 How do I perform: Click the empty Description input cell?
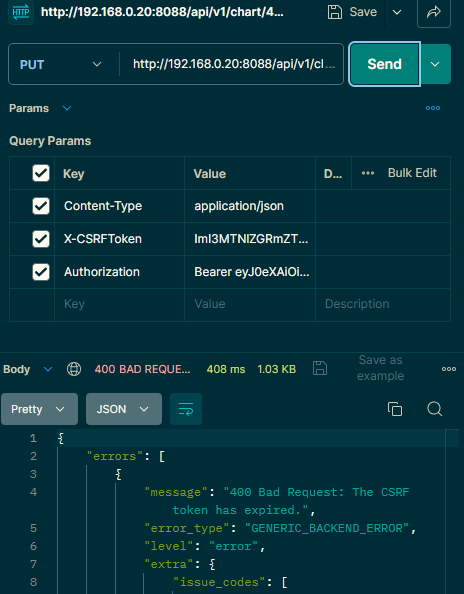tap(383, 304)
